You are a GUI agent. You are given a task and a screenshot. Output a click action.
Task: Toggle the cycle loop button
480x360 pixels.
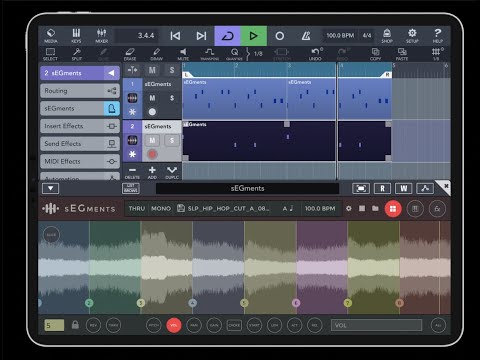[x=227, y=36]
